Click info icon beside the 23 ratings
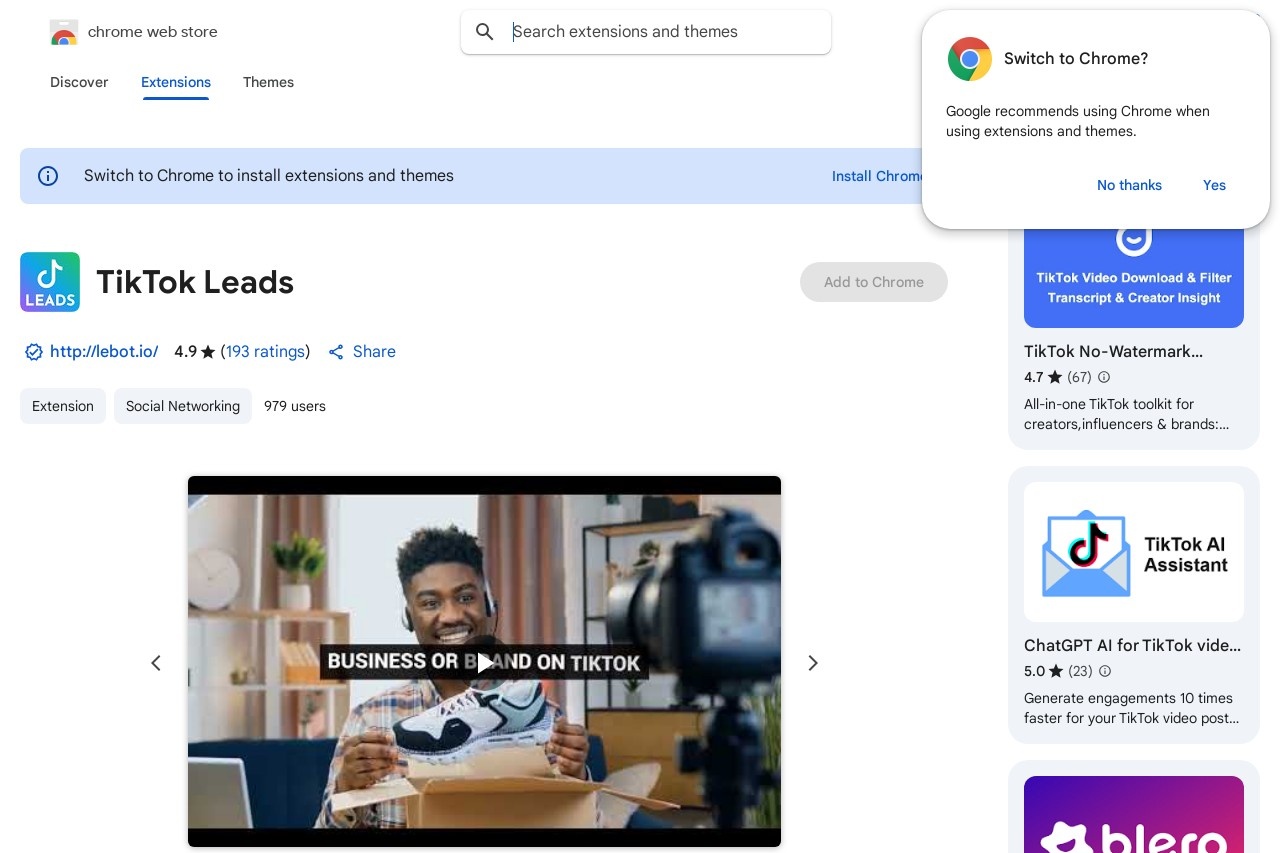 [x=1105, y=672]
